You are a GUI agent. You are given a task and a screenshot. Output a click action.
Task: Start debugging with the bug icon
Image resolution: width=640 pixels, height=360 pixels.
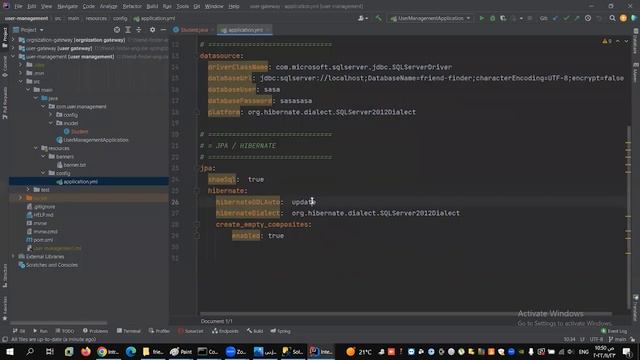click(492, 18)
